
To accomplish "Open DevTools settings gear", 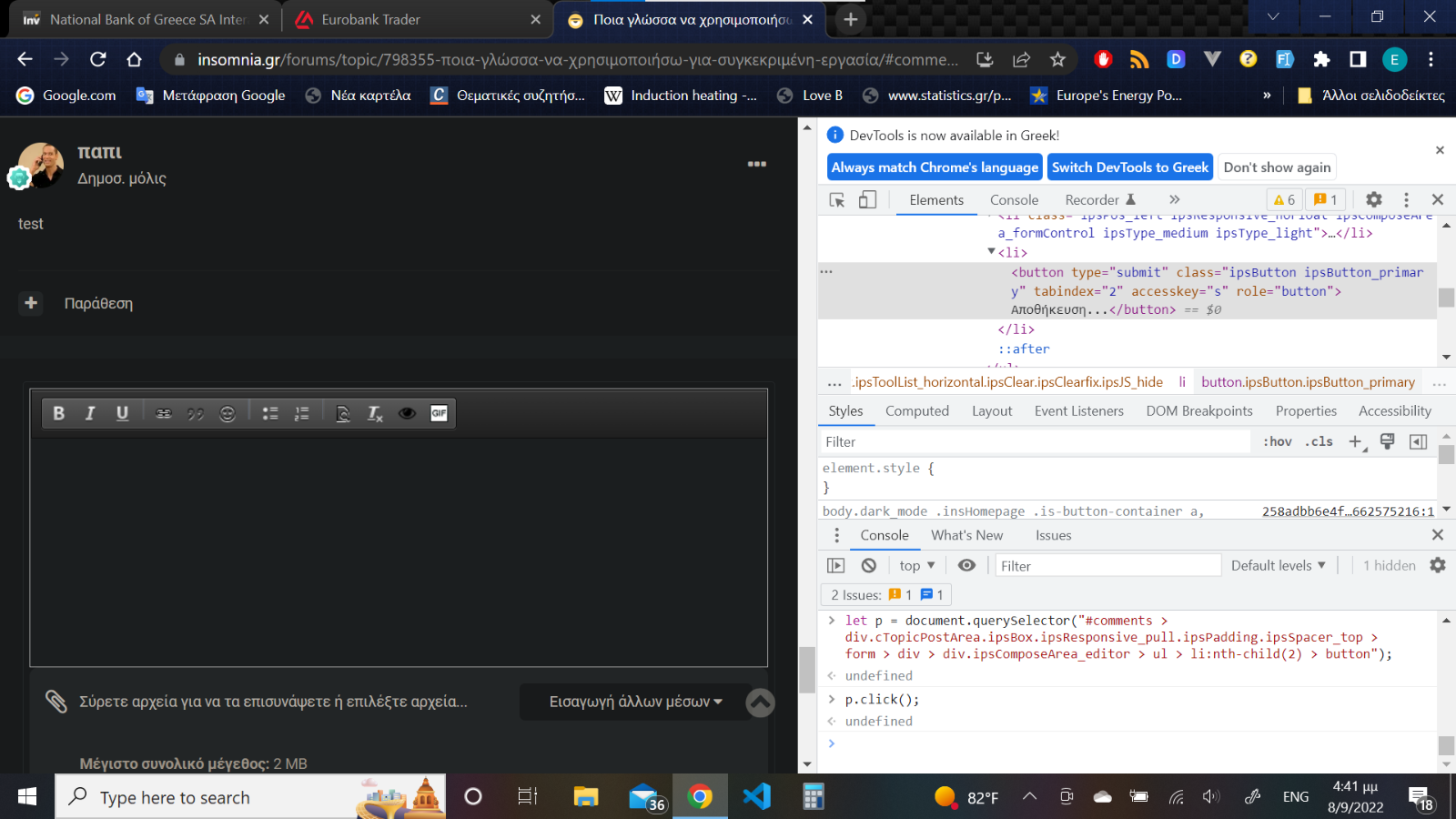I will click(x=1374, y=199).
